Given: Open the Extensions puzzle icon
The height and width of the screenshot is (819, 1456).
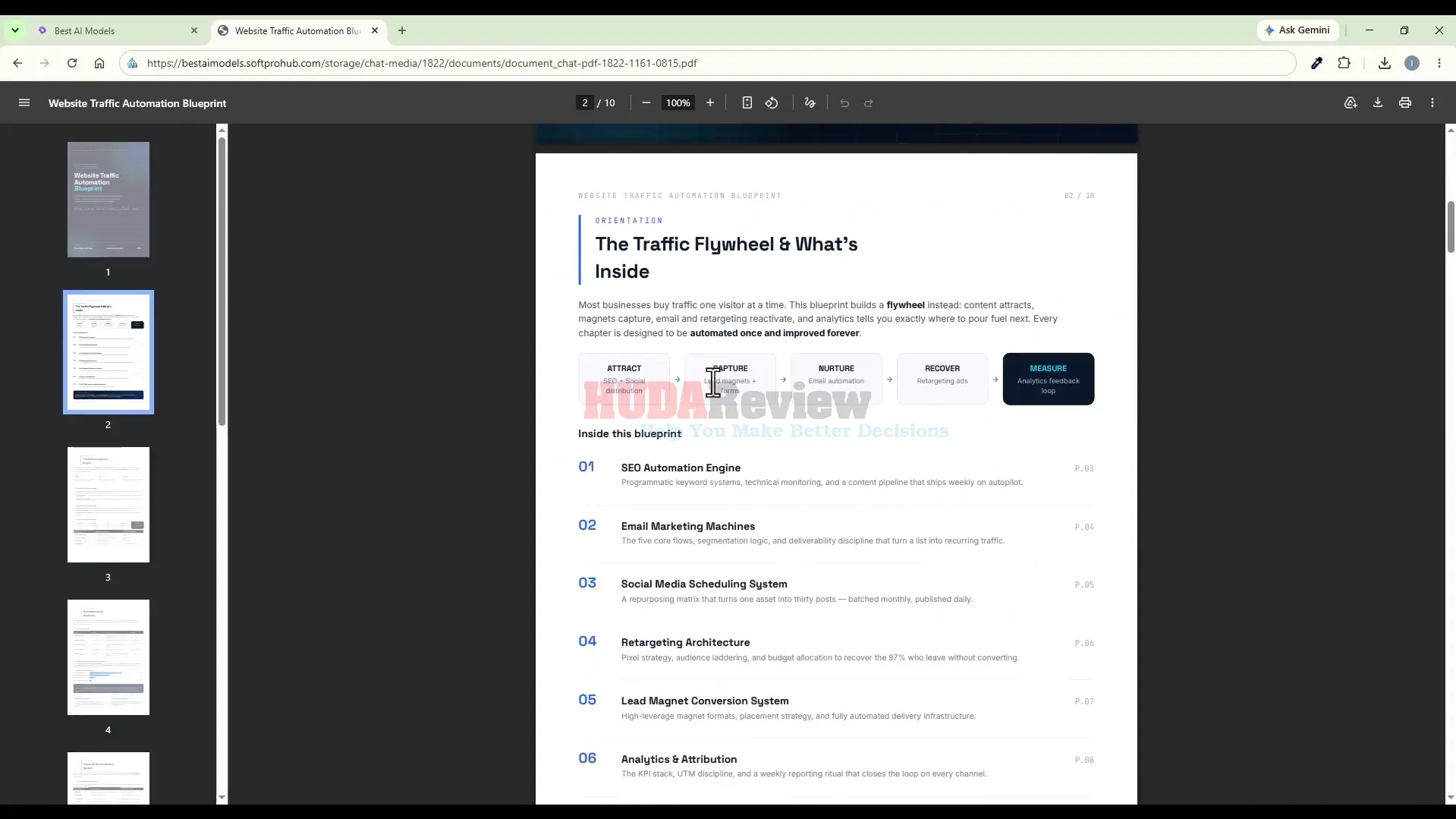Looking at the screenshot, I should [x=1344, y=63].
